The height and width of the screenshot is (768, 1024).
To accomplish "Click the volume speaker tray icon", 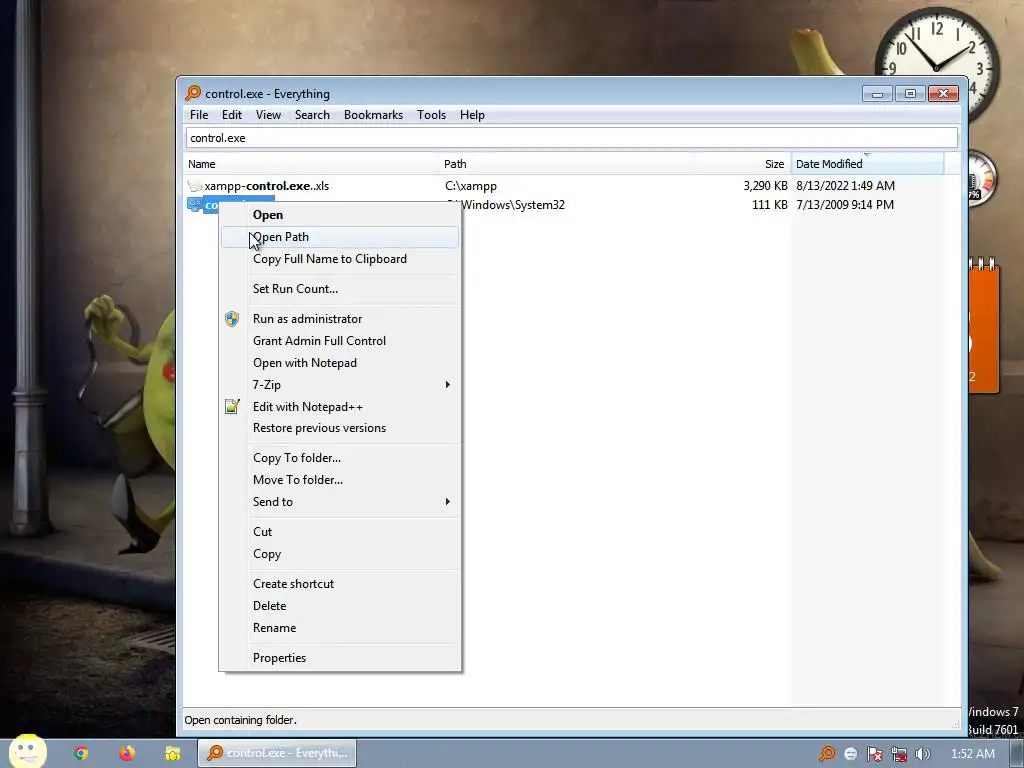I will pyautogui.click(x=923, y=754).
